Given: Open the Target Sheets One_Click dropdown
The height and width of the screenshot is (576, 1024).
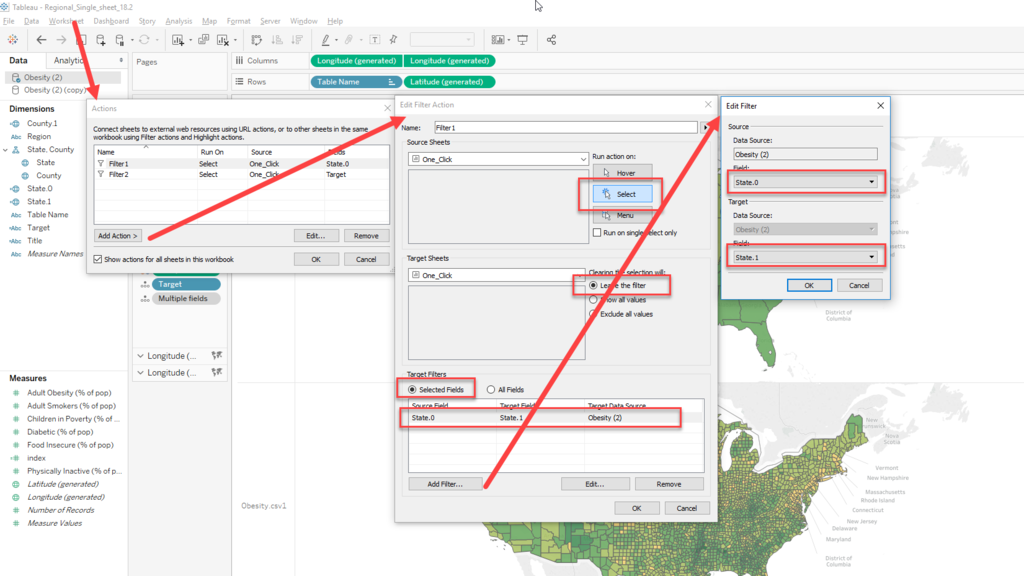Looking at the screenshot, I should pos(497,275).
